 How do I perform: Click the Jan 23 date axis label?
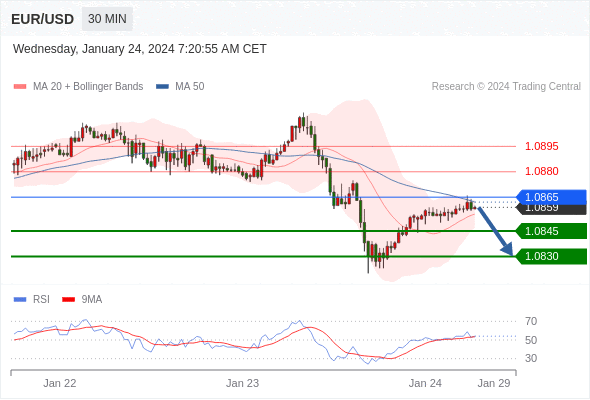tap(242, 383)
